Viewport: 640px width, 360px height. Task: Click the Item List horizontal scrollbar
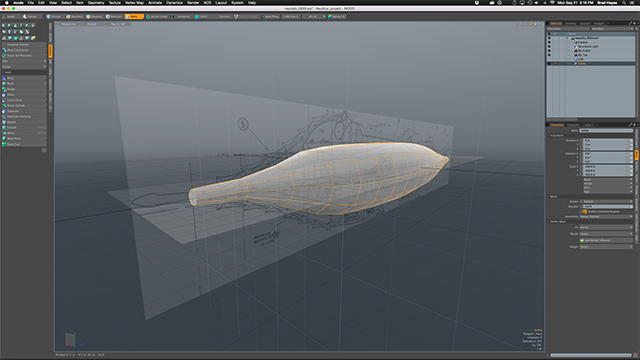click(562, 120)
